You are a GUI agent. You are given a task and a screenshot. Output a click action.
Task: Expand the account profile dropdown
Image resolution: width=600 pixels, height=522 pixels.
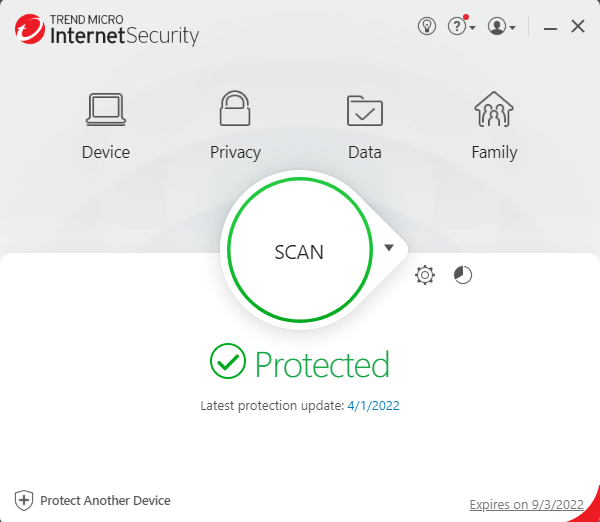tap(500, 27)
